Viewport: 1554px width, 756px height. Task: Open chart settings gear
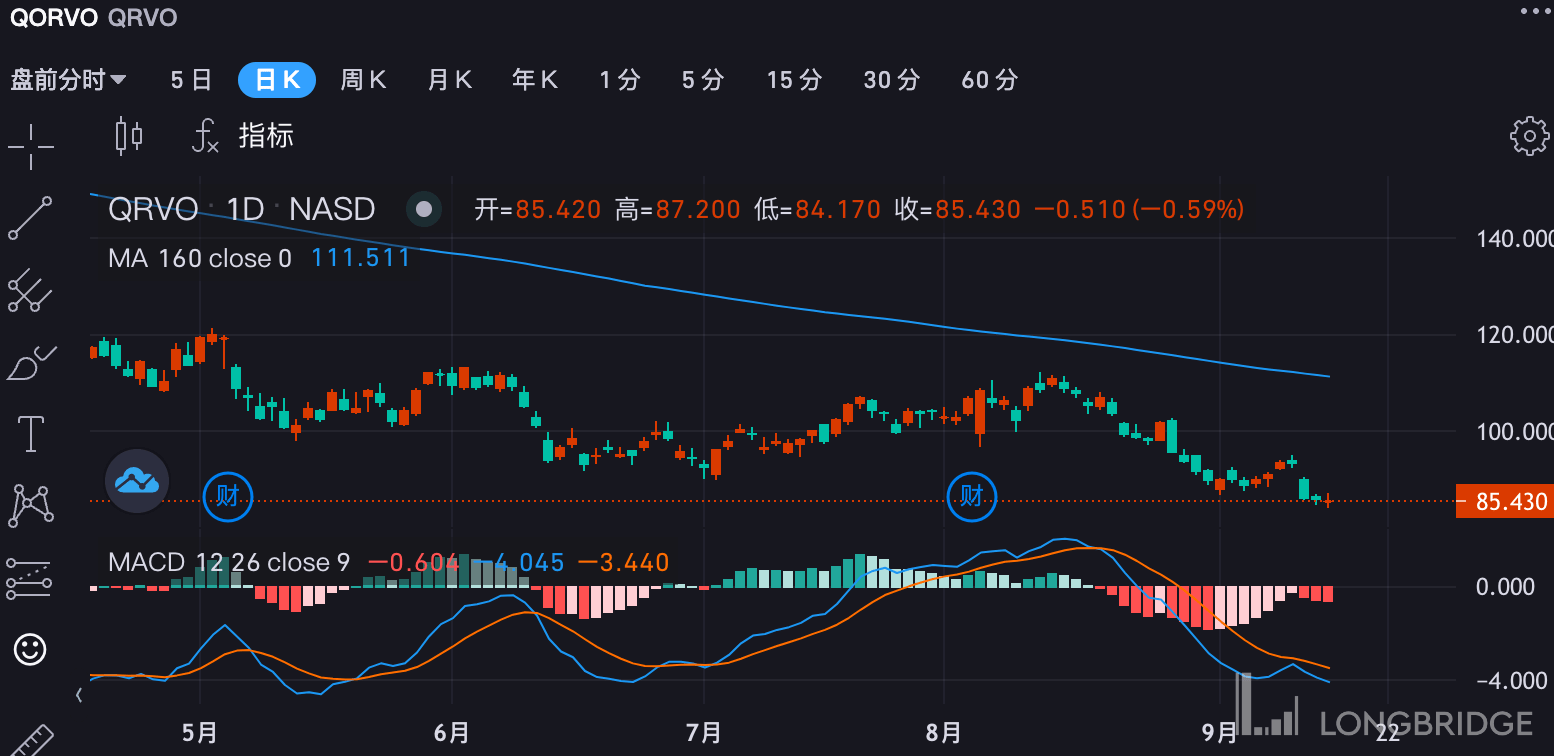[1529, 136]
